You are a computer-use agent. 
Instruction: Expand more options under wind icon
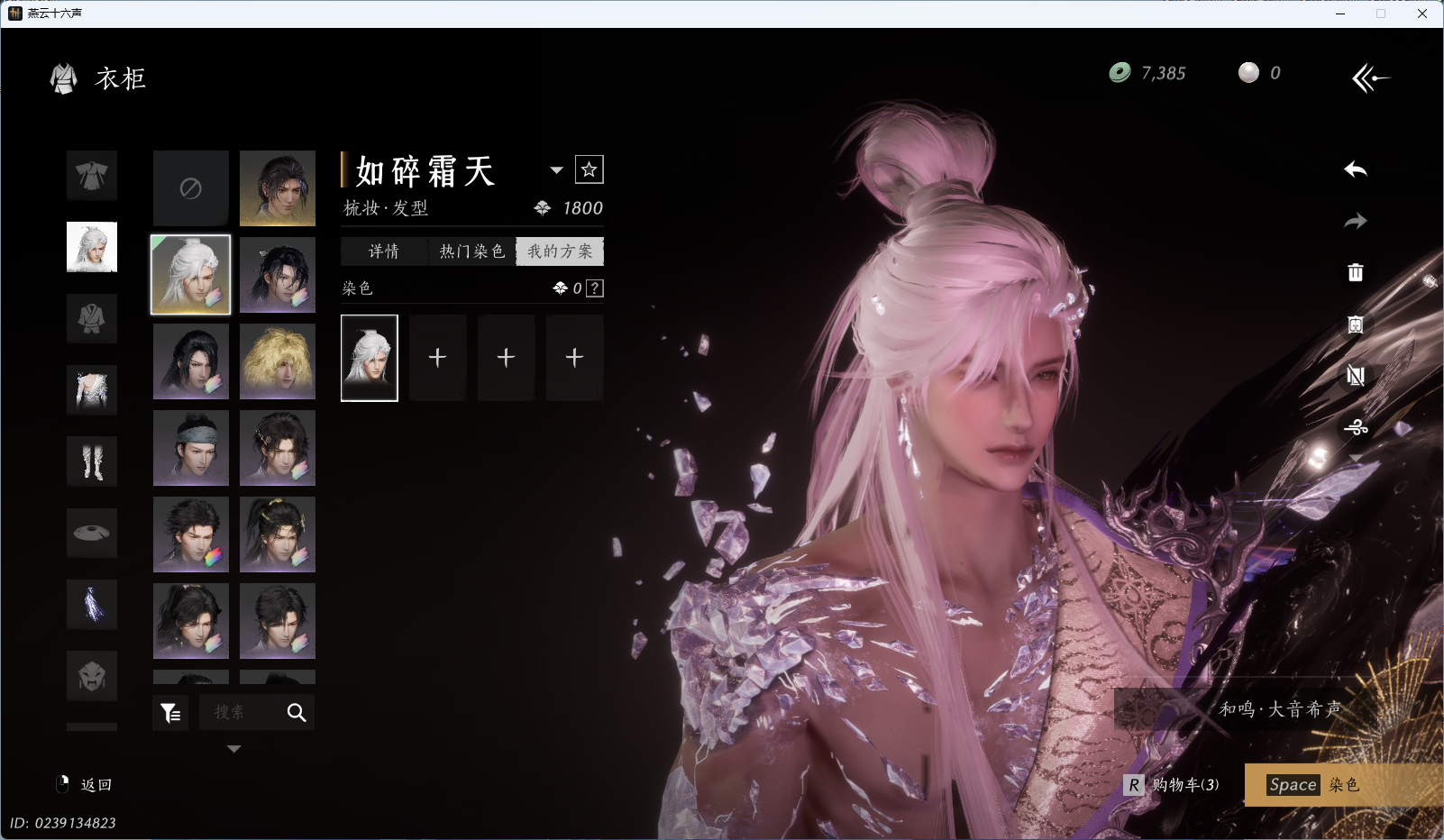click(1355, 459)
